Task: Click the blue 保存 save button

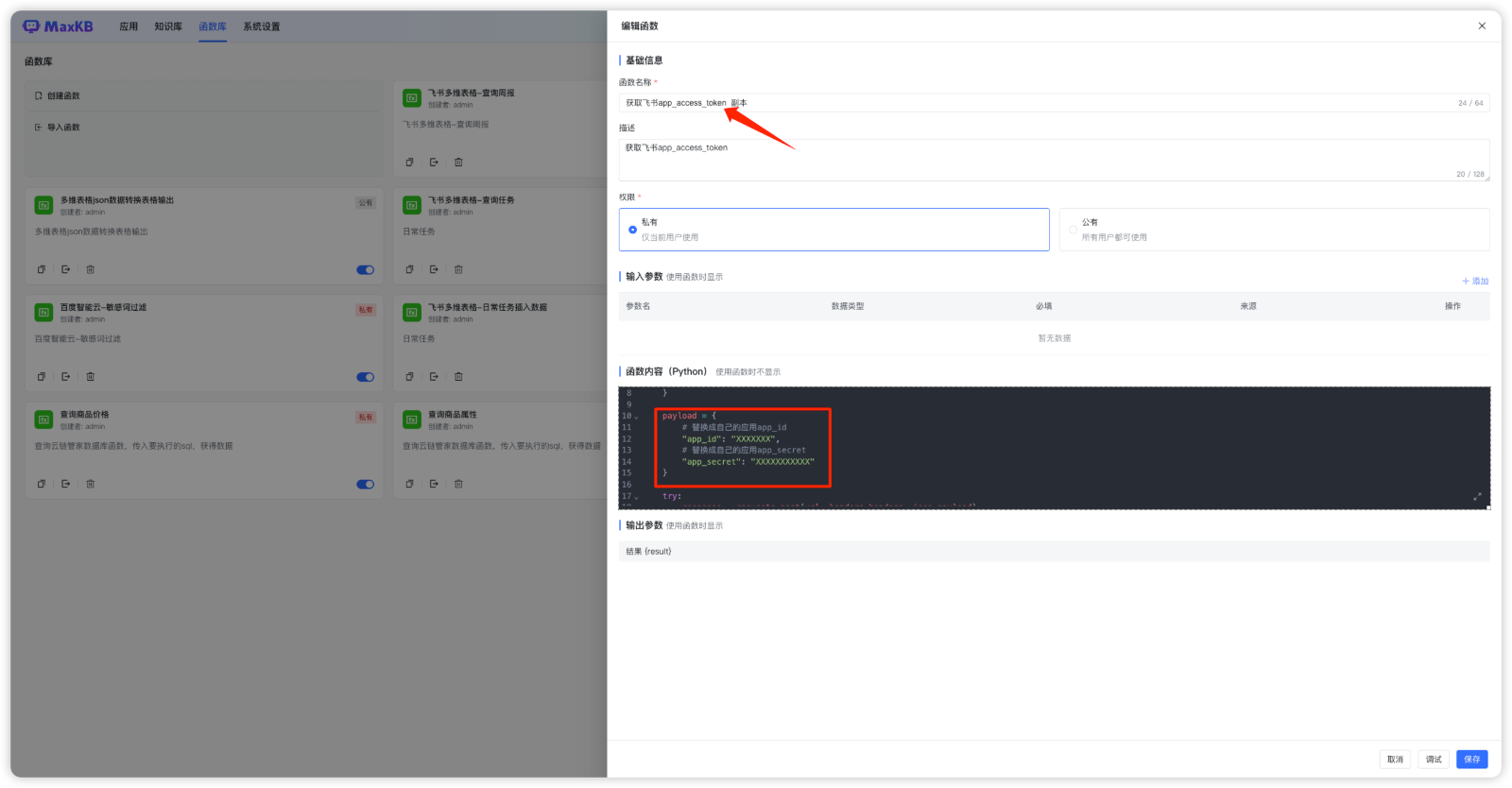Action: tap(1471, 760)
